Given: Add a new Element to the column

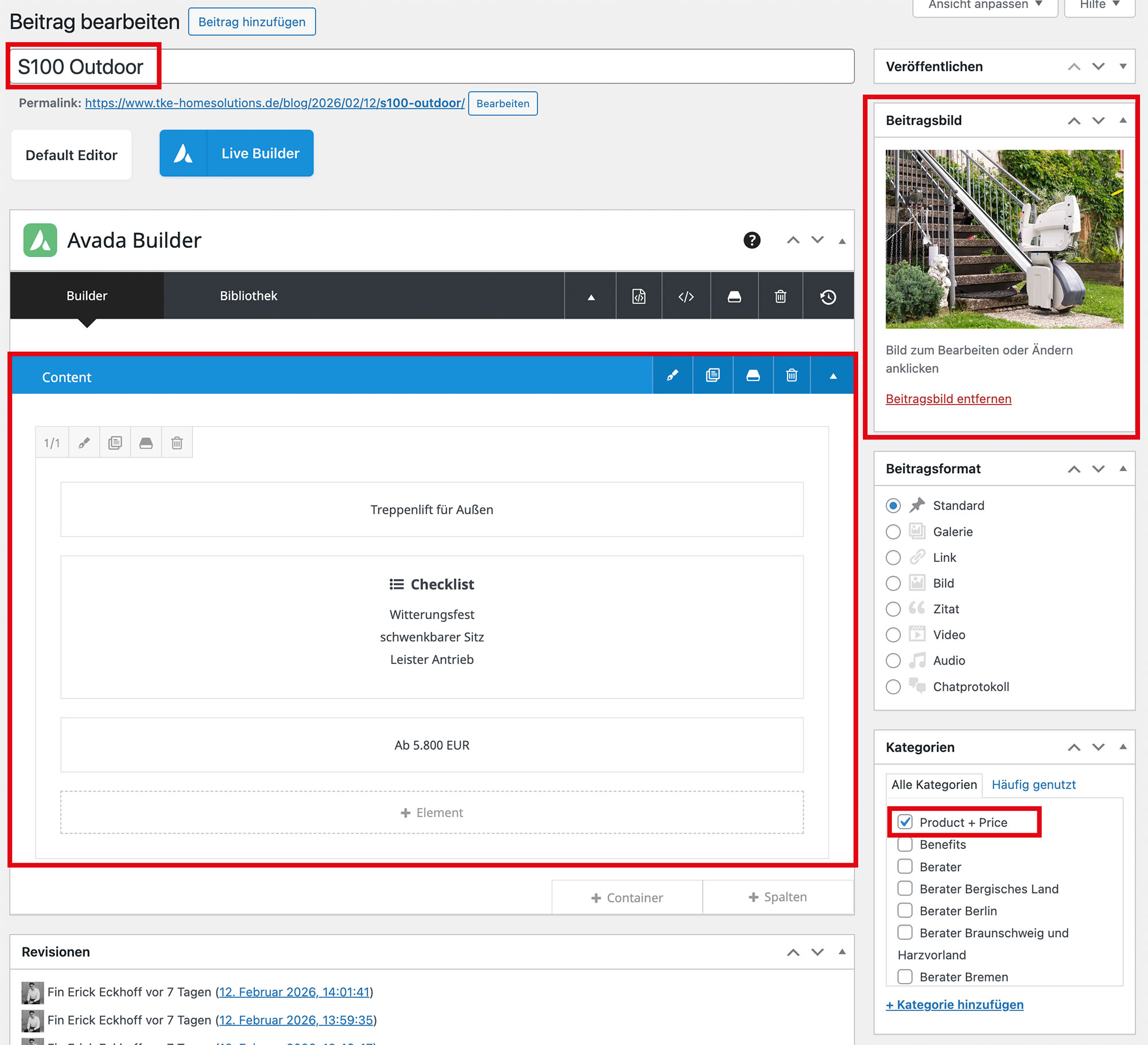Looking at the screenshot, I should [432, 813].
